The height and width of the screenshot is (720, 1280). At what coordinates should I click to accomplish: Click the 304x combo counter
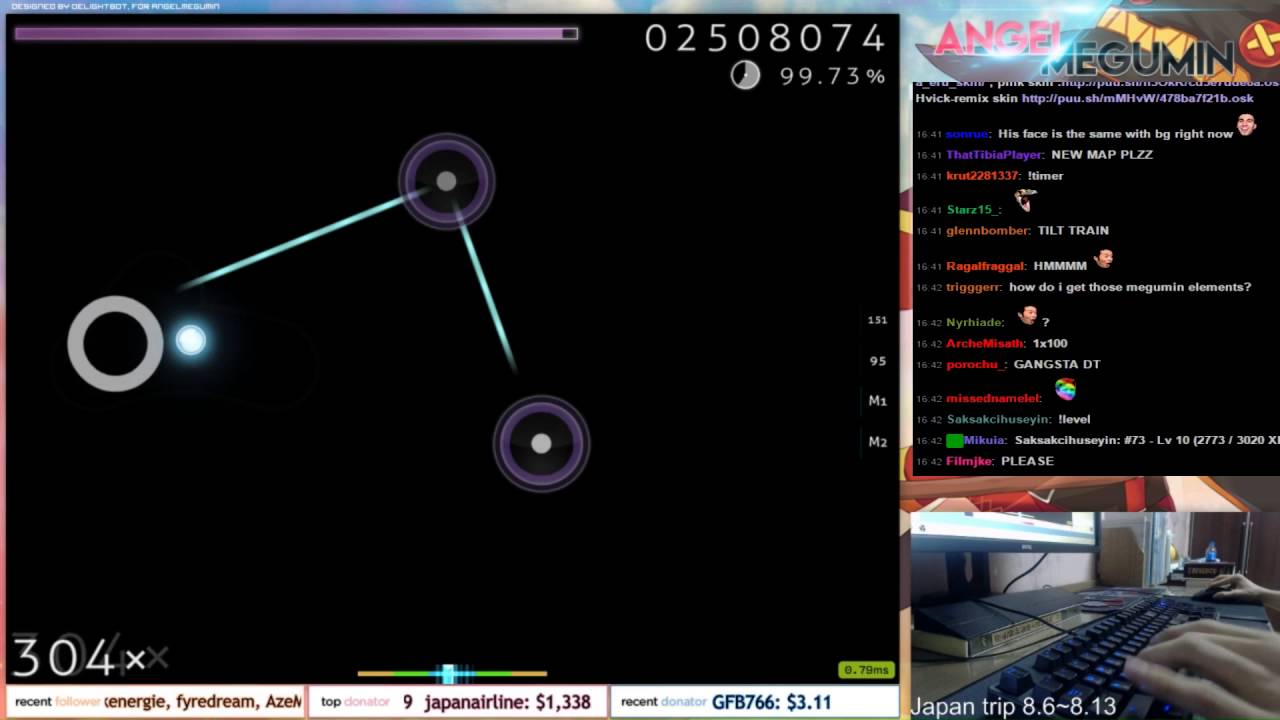(78, 658)
